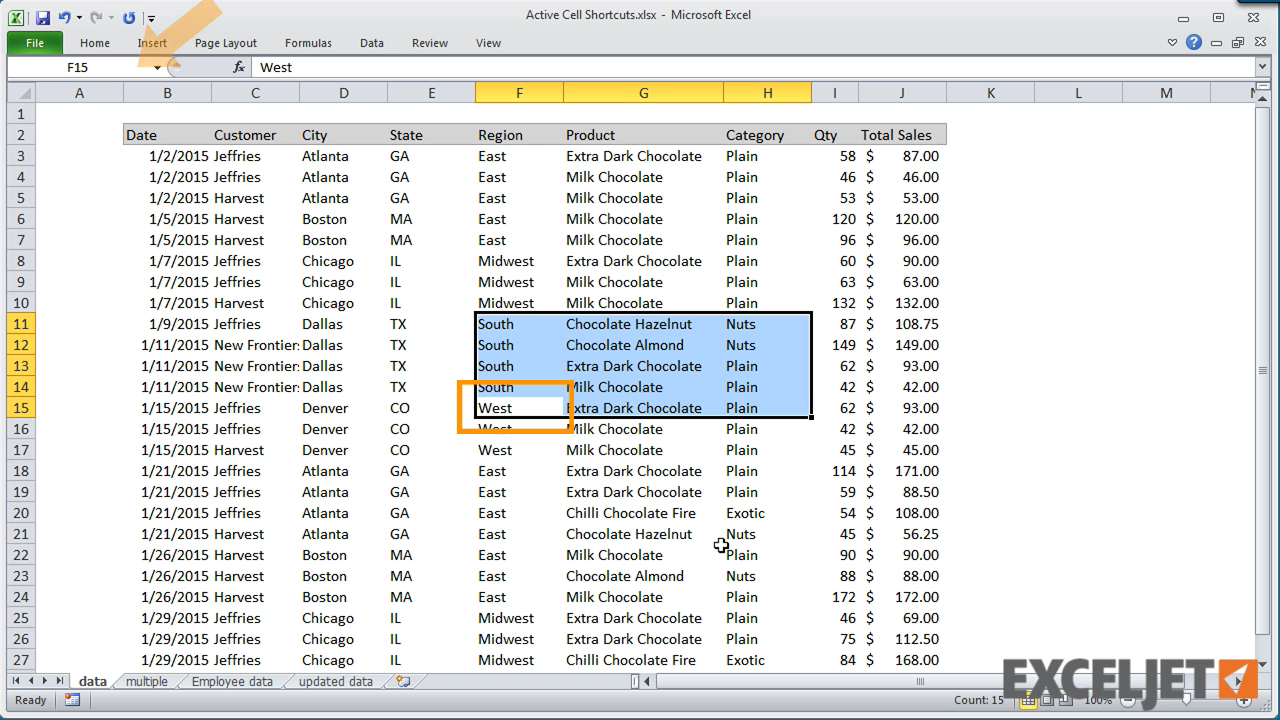Click the Insert Worksheet icon next to sheet tabs
Screen dimensions: 1280x720
[x=403, y=681]
